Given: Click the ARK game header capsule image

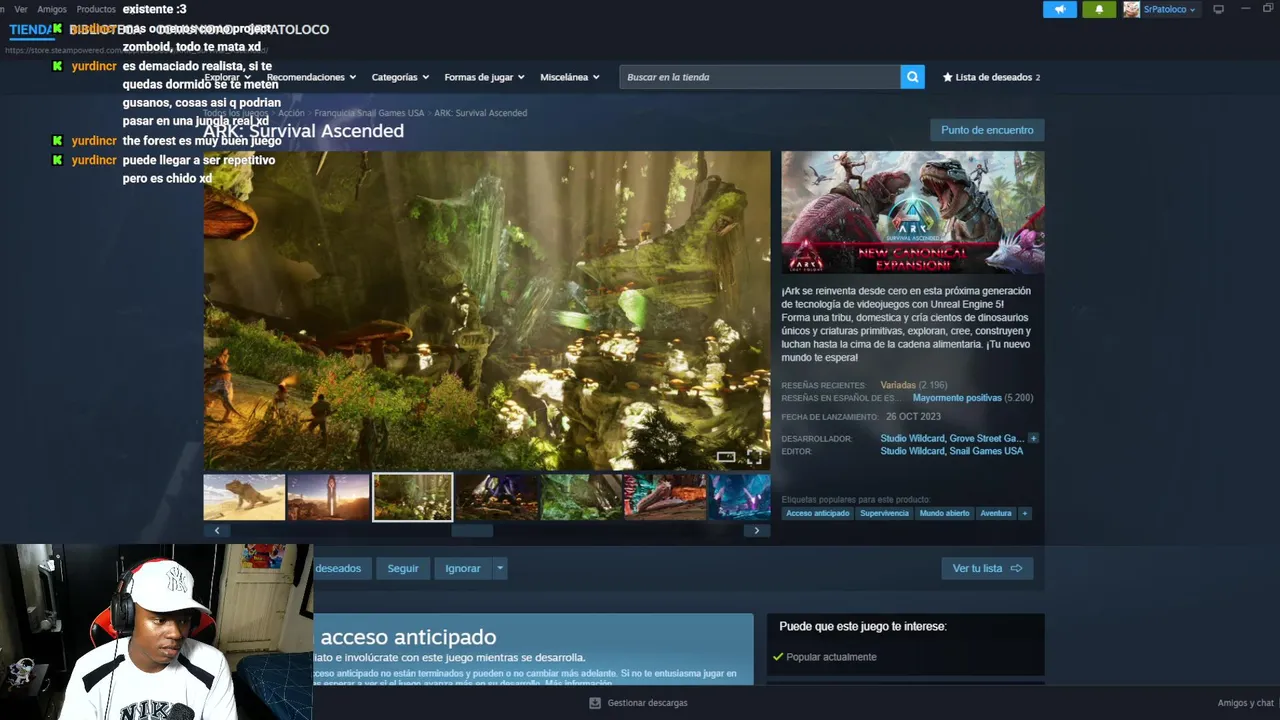Looking at the screenshot, I should tap(913, 213).
